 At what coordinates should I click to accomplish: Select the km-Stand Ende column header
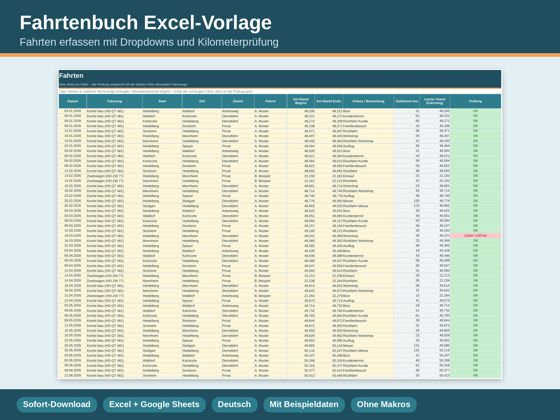329,101
